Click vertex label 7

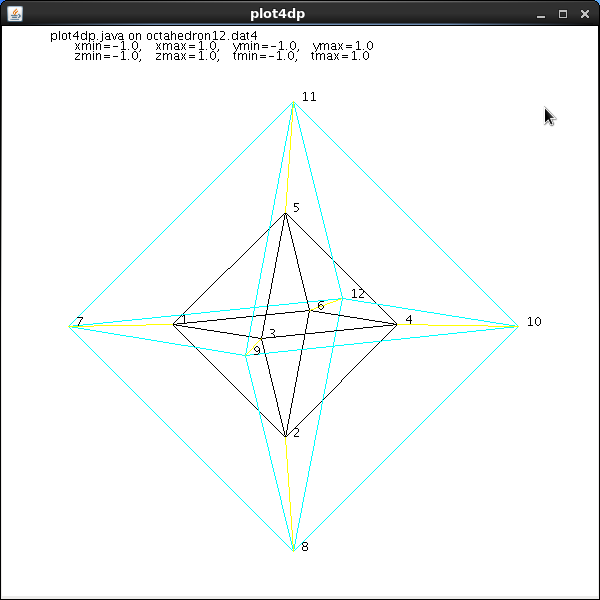[x=80, y=321]
